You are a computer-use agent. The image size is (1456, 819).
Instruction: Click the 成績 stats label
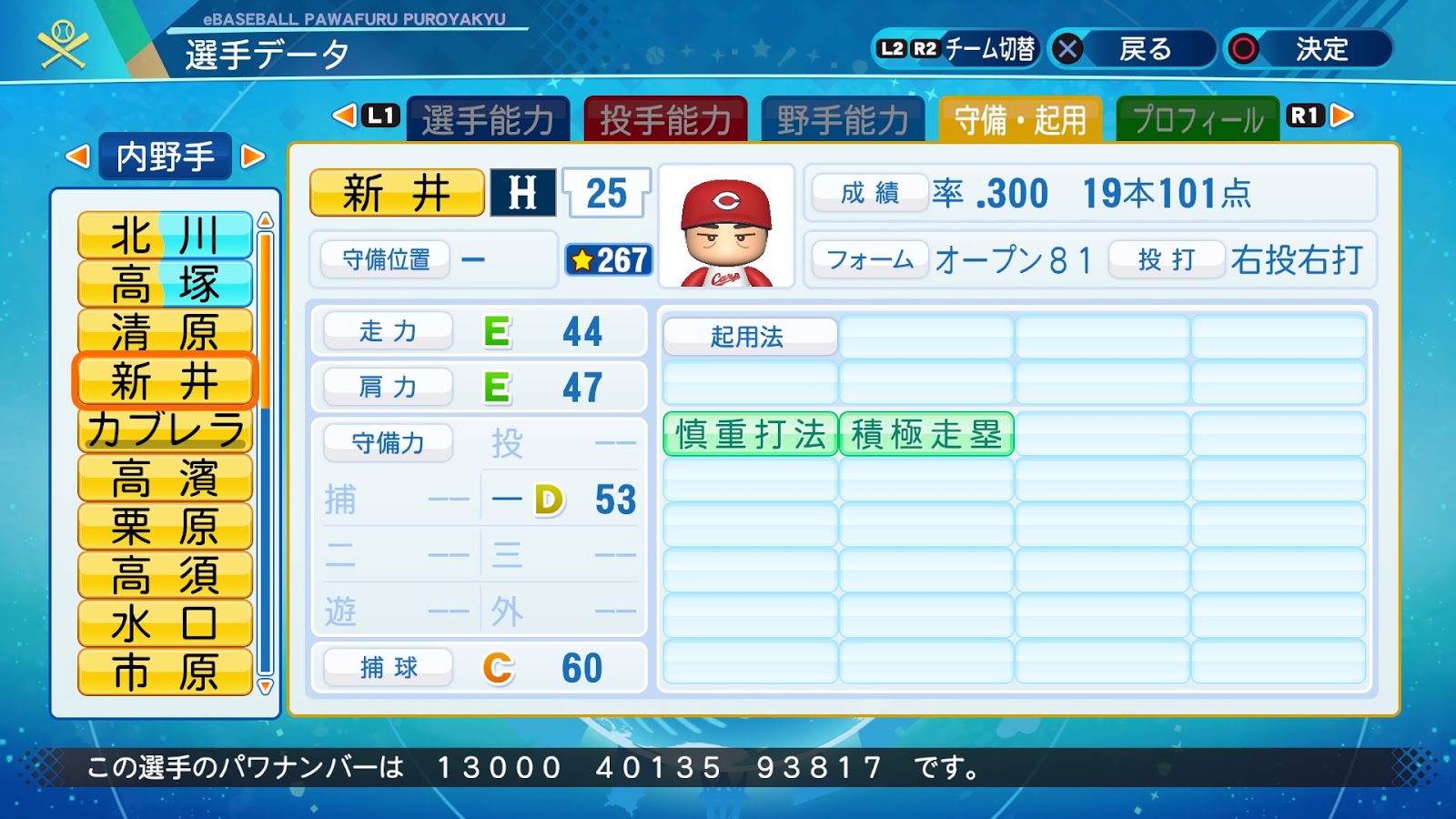[x=870, y=193]
